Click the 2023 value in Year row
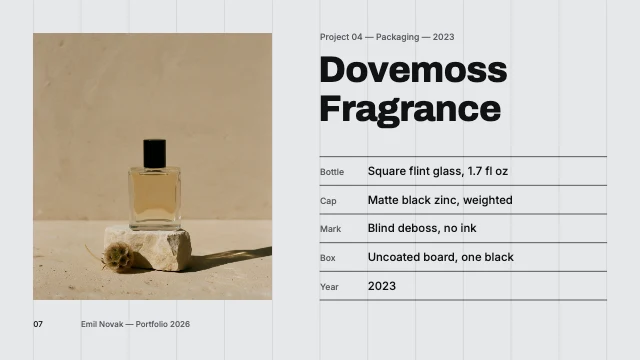 pyautogui.click(x=382, y=286)
